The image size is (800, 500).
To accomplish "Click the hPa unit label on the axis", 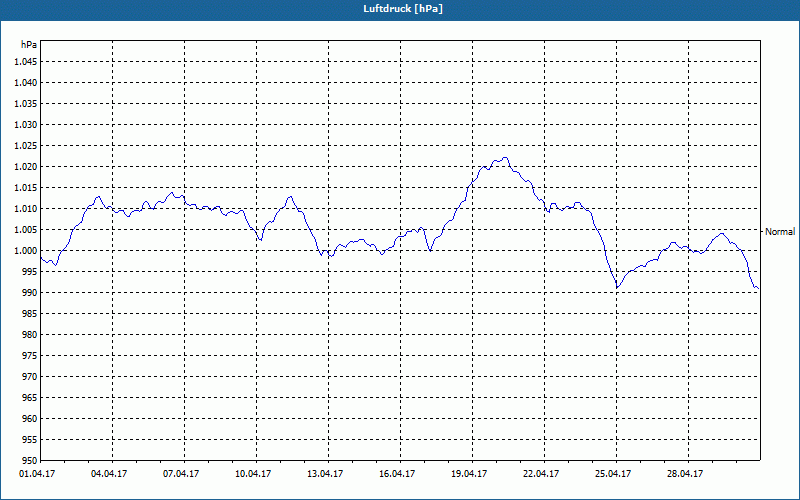I will point(29,45).
